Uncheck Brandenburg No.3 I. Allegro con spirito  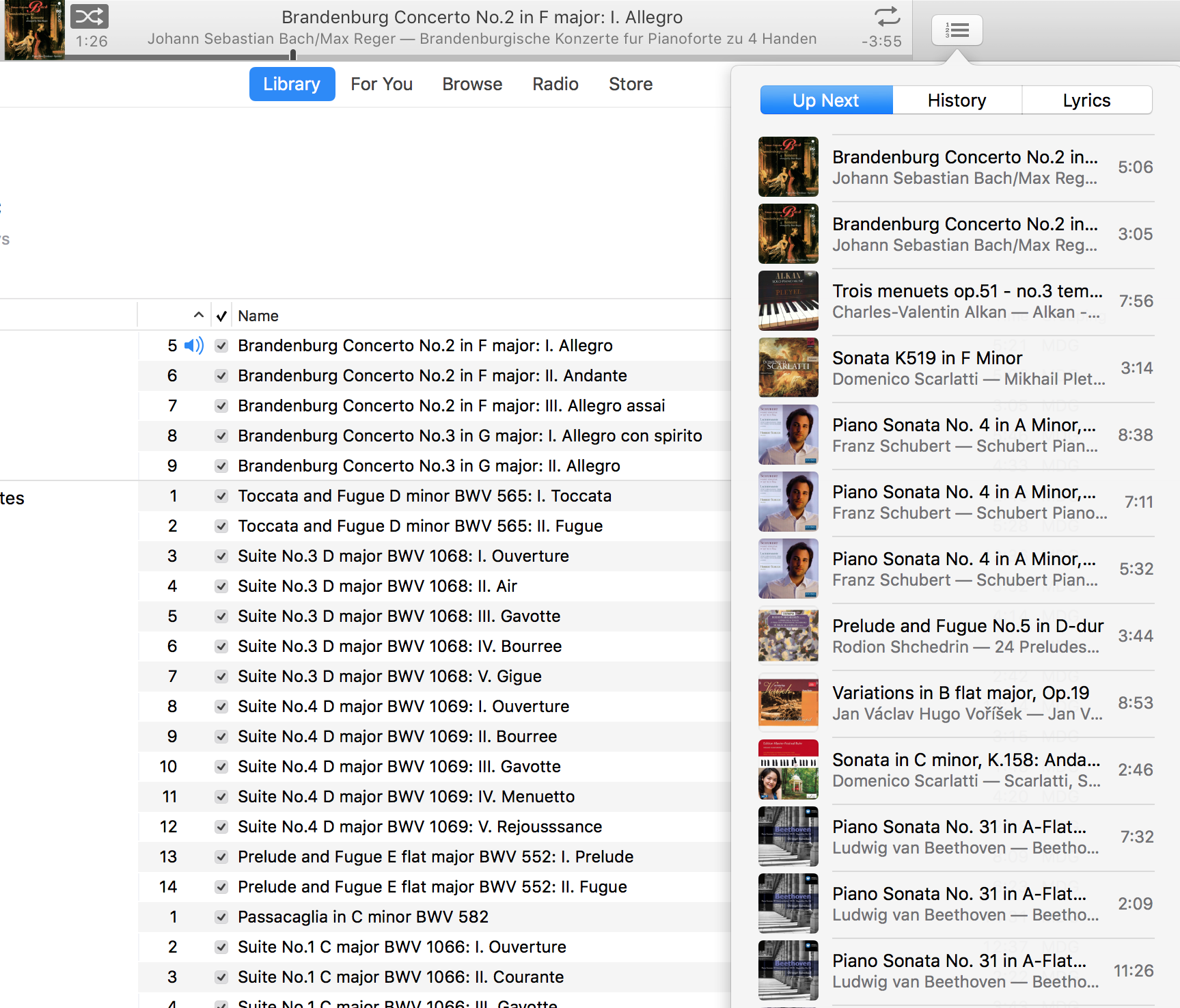(221, 436)
